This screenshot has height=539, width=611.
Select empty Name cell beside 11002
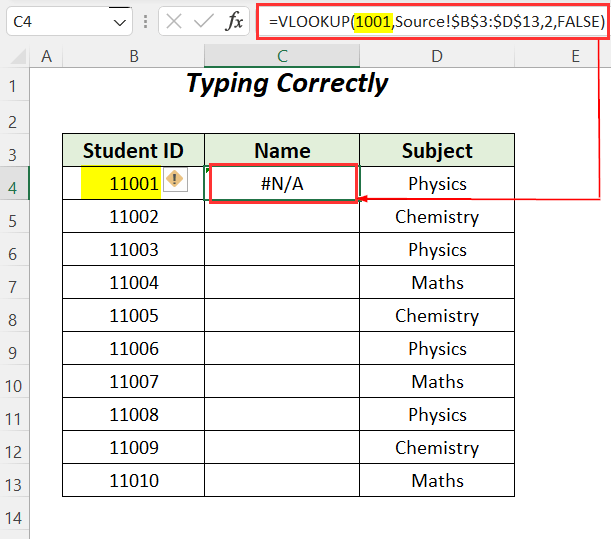[x=282, y=216]
